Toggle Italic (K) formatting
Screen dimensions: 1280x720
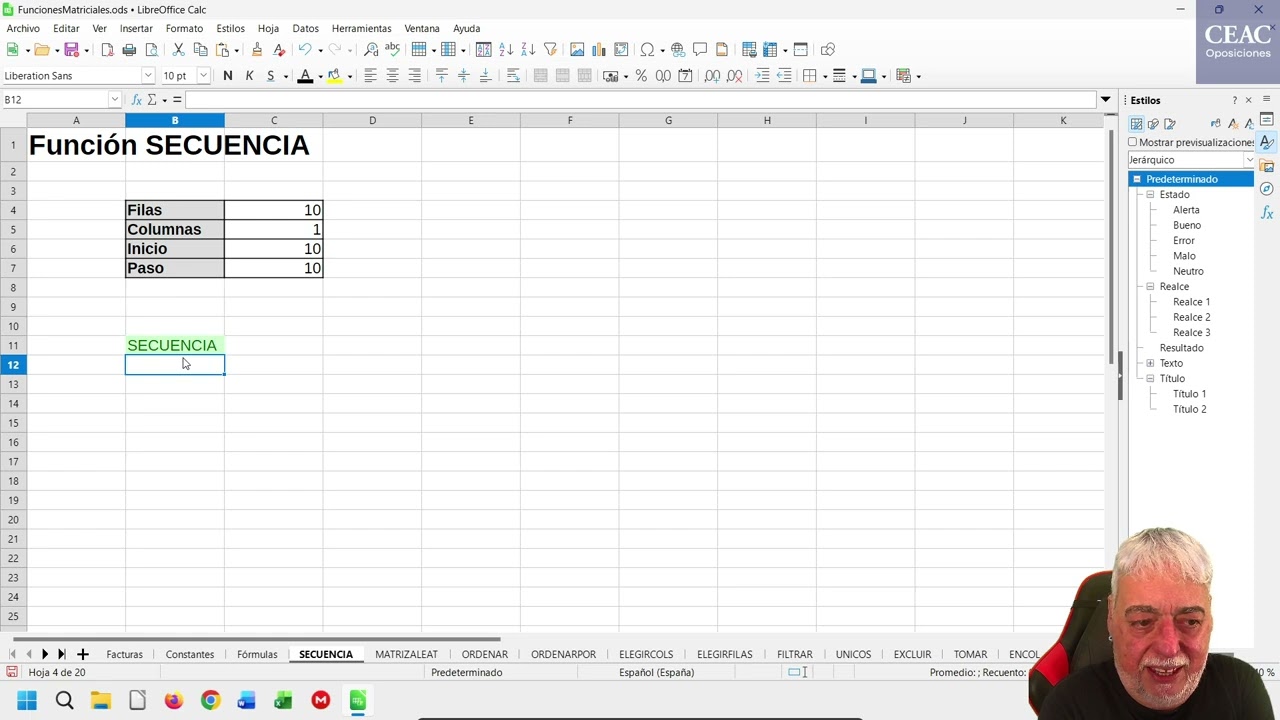249,75
